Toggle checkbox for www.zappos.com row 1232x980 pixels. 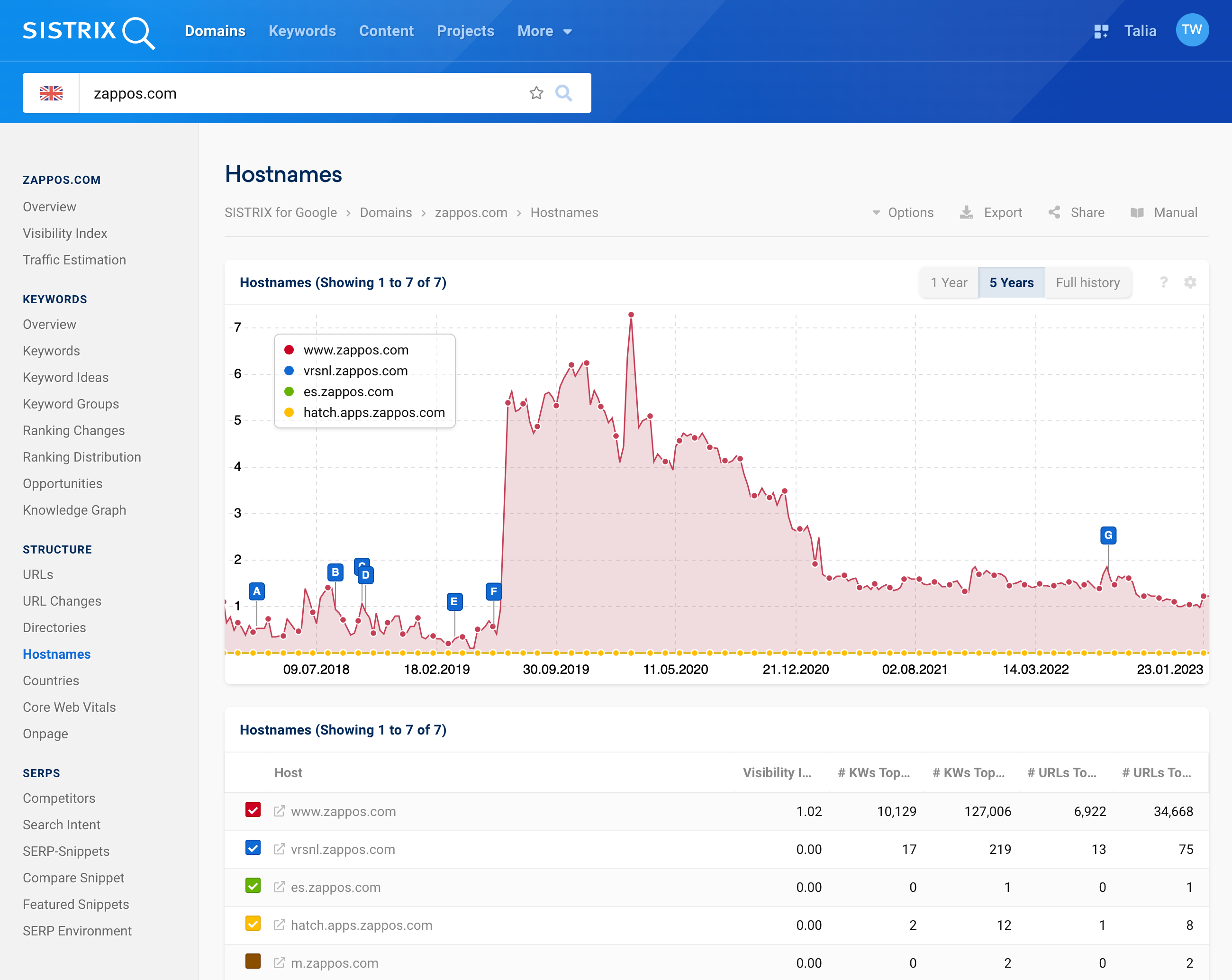tap(252, 811)
